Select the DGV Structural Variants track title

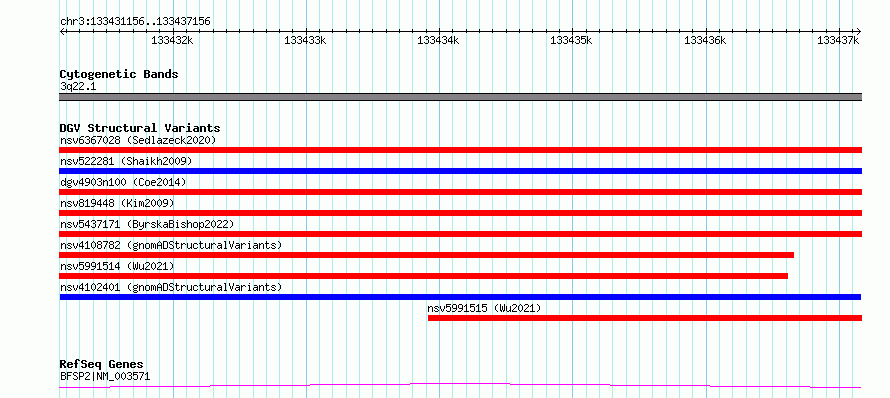[x=140, y=128]
